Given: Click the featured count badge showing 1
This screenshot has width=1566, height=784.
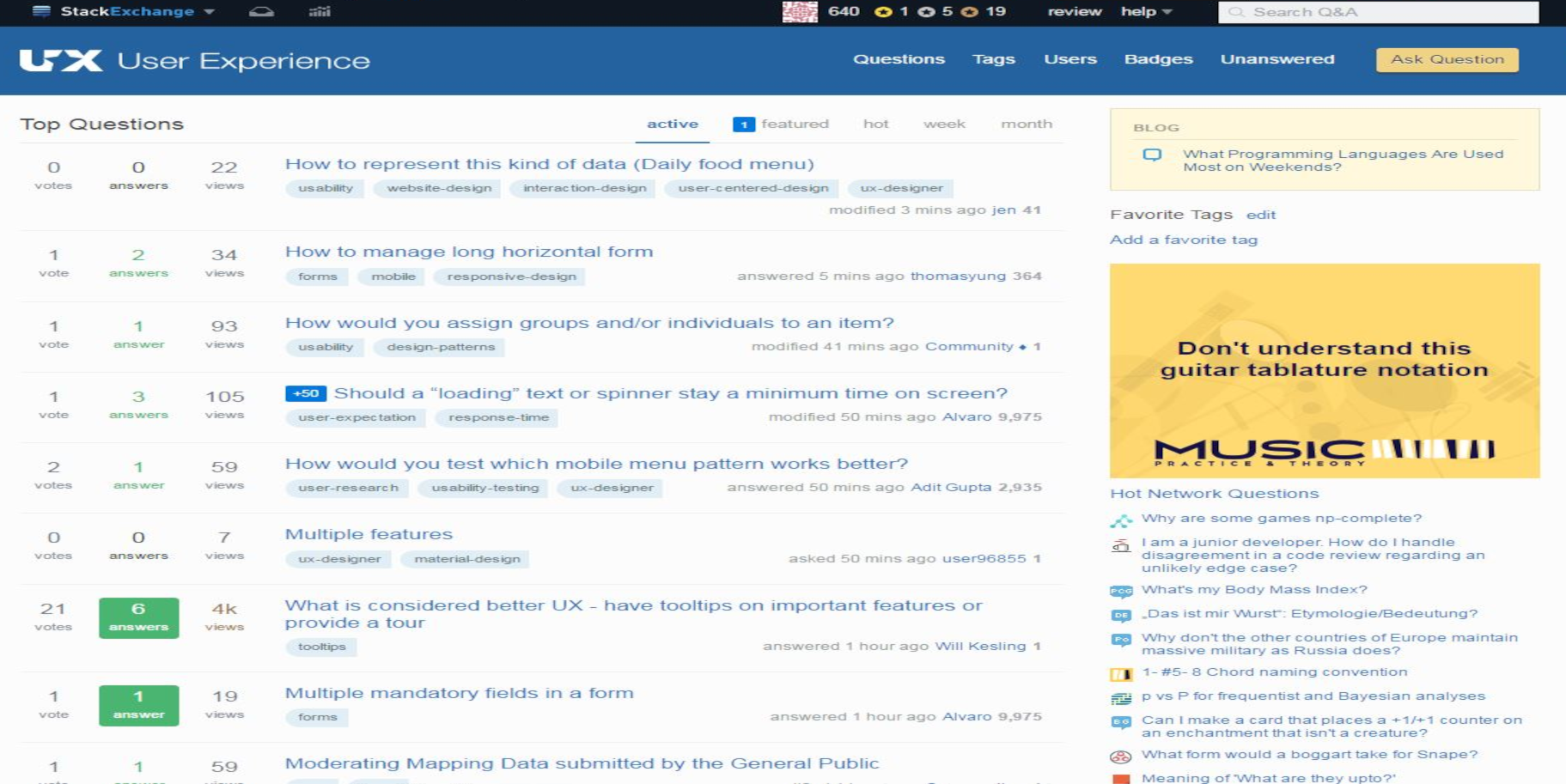Looking at the screenshot, I should [744, 125].
